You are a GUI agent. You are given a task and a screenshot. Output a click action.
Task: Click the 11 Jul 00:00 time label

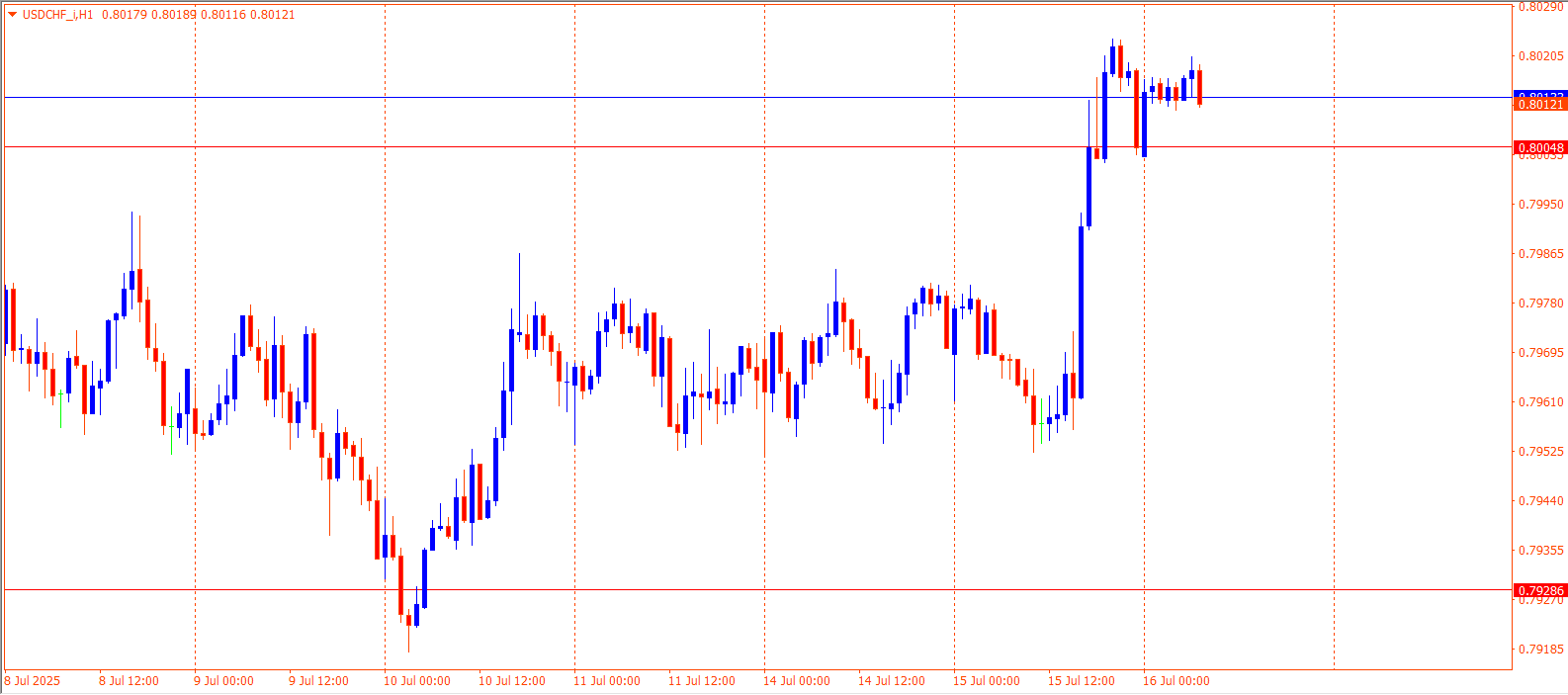coord(607,681)
